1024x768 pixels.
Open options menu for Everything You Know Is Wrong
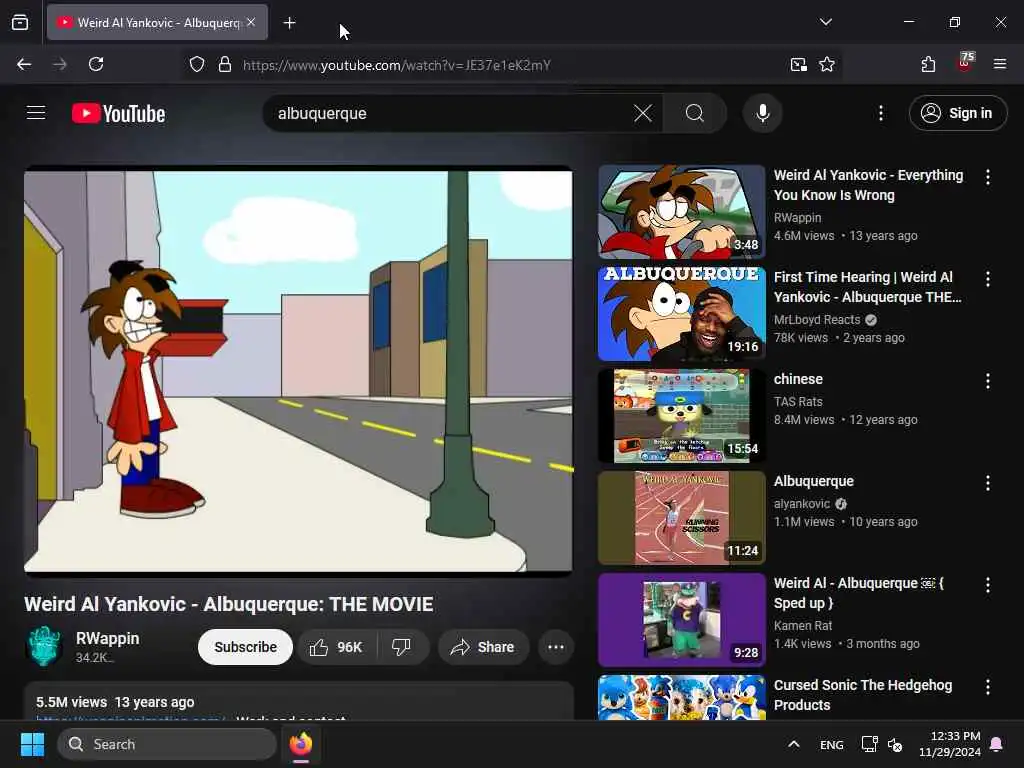tap(987, 176)
